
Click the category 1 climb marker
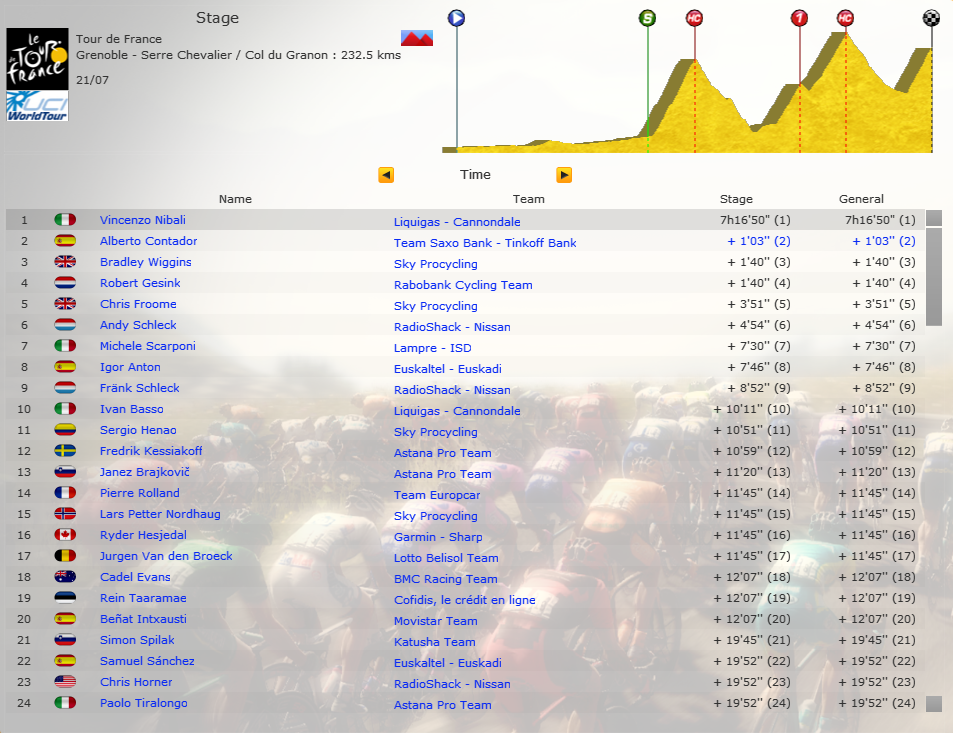tap(799, 18)
